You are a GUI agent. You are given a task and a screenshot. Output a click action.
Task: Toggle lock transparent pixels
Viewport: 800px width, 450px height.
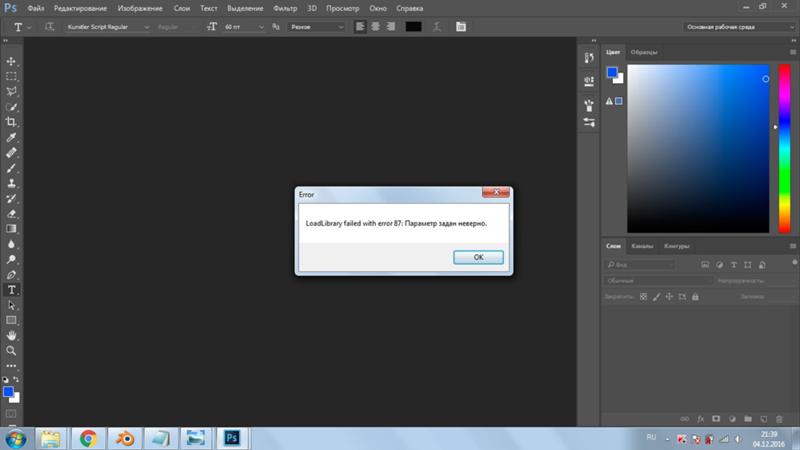click(643, 296)
